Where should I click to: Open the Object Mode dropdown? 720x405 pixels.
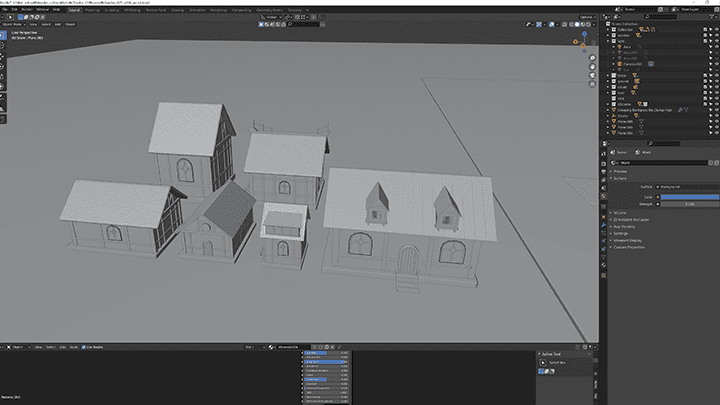tap(14, 24)
